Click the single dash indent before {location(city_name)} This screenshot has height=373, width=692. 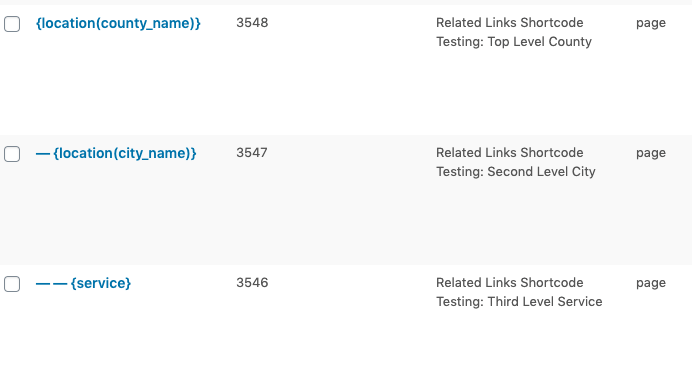pos(43,154)
